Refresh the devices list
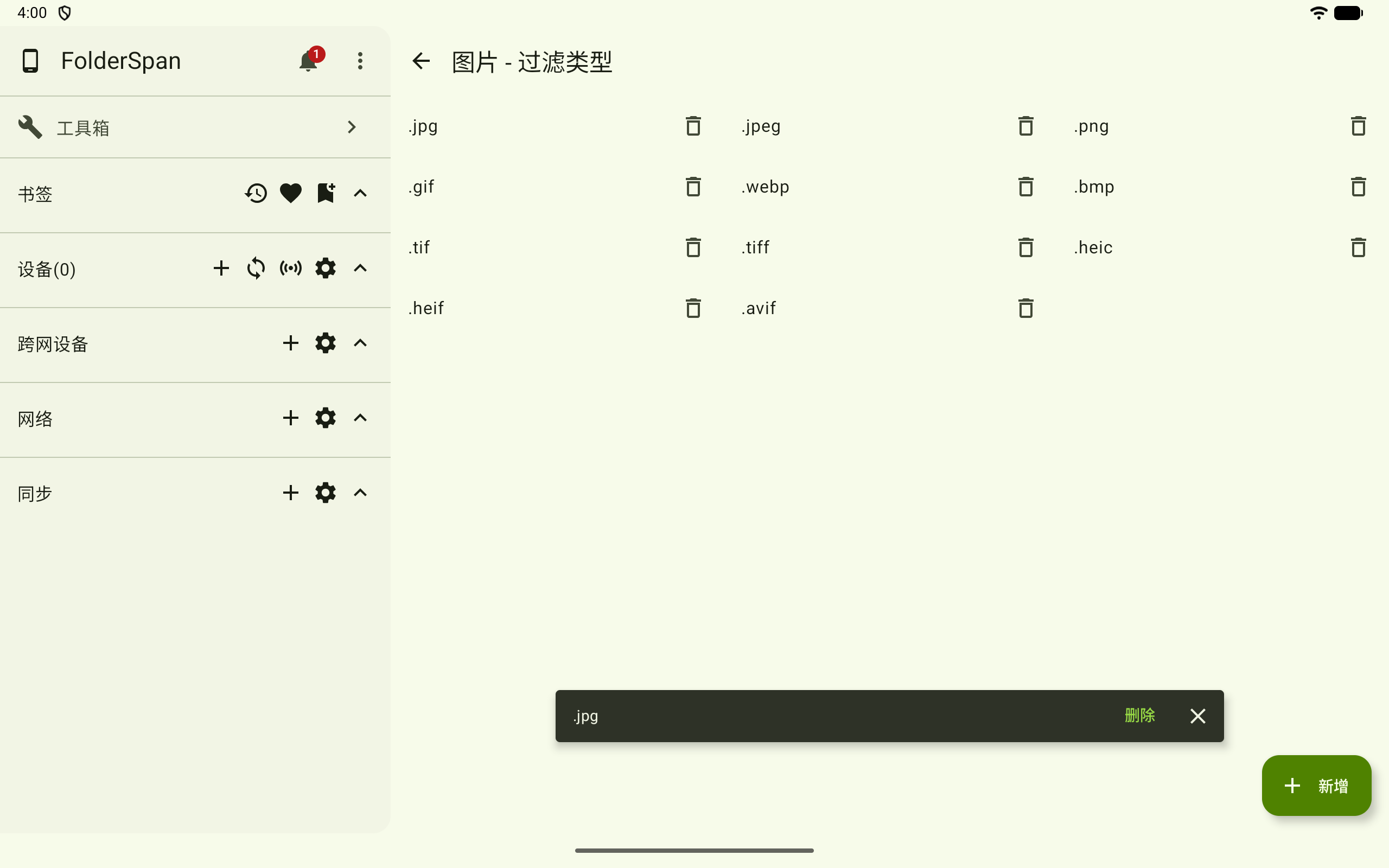This screenshot has height=868, width=1389. pos(256,268)
